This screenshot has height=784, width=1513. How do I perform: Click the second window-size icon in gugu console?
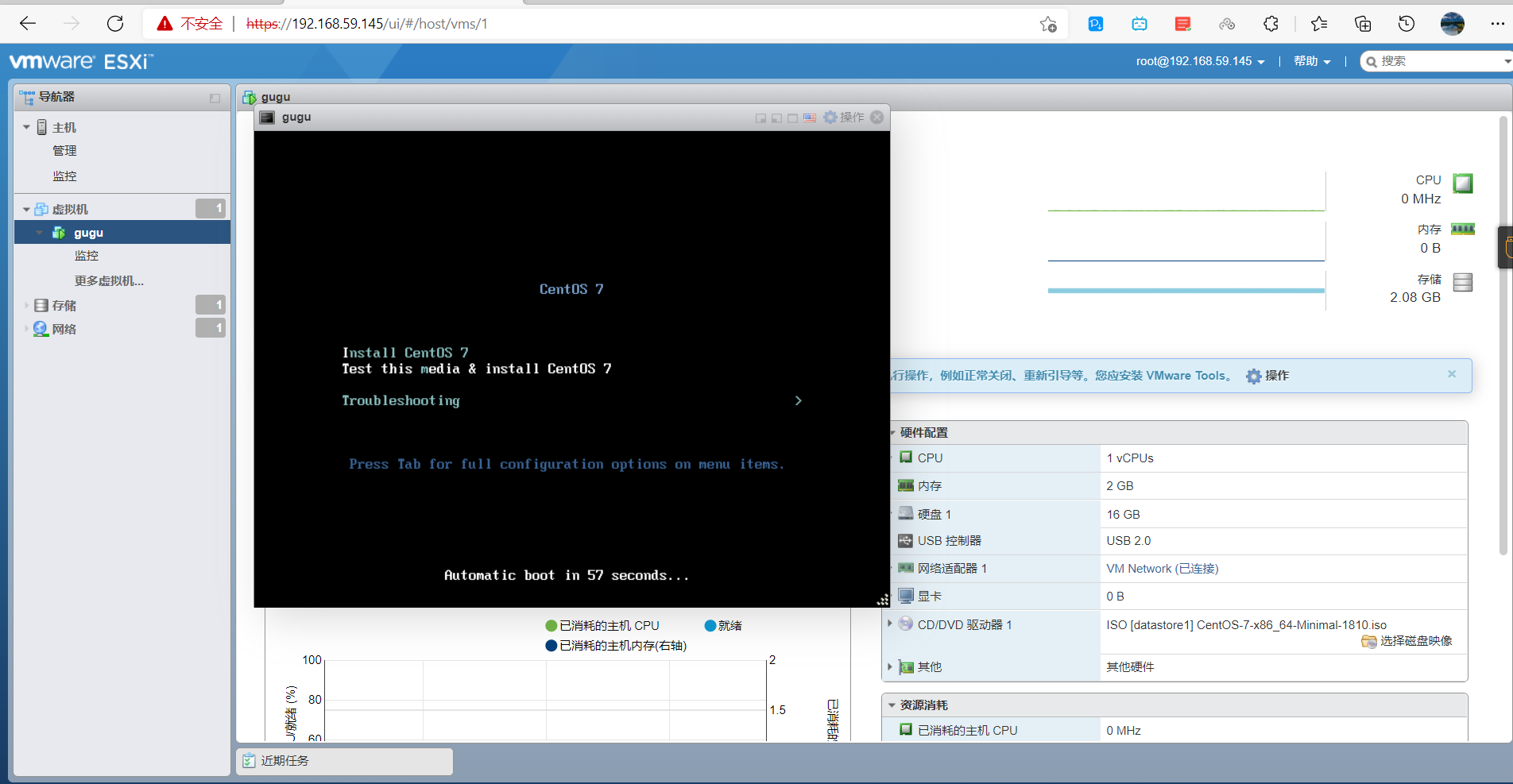click(776, 118)
